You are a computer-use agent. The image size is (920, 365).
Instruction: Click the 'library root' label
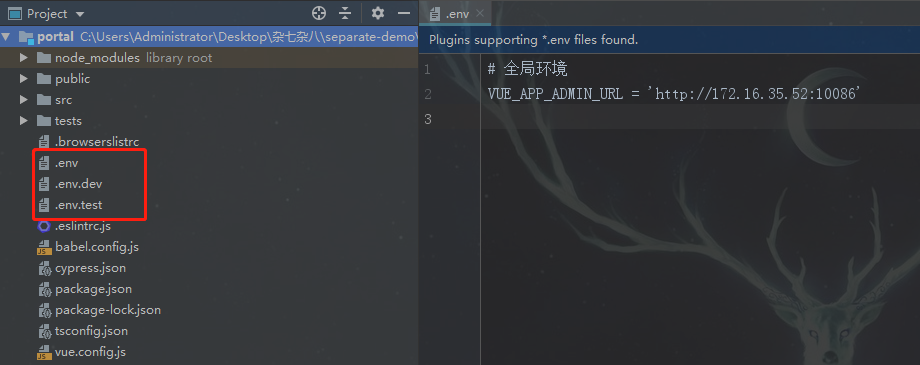[x=179, y=58]
